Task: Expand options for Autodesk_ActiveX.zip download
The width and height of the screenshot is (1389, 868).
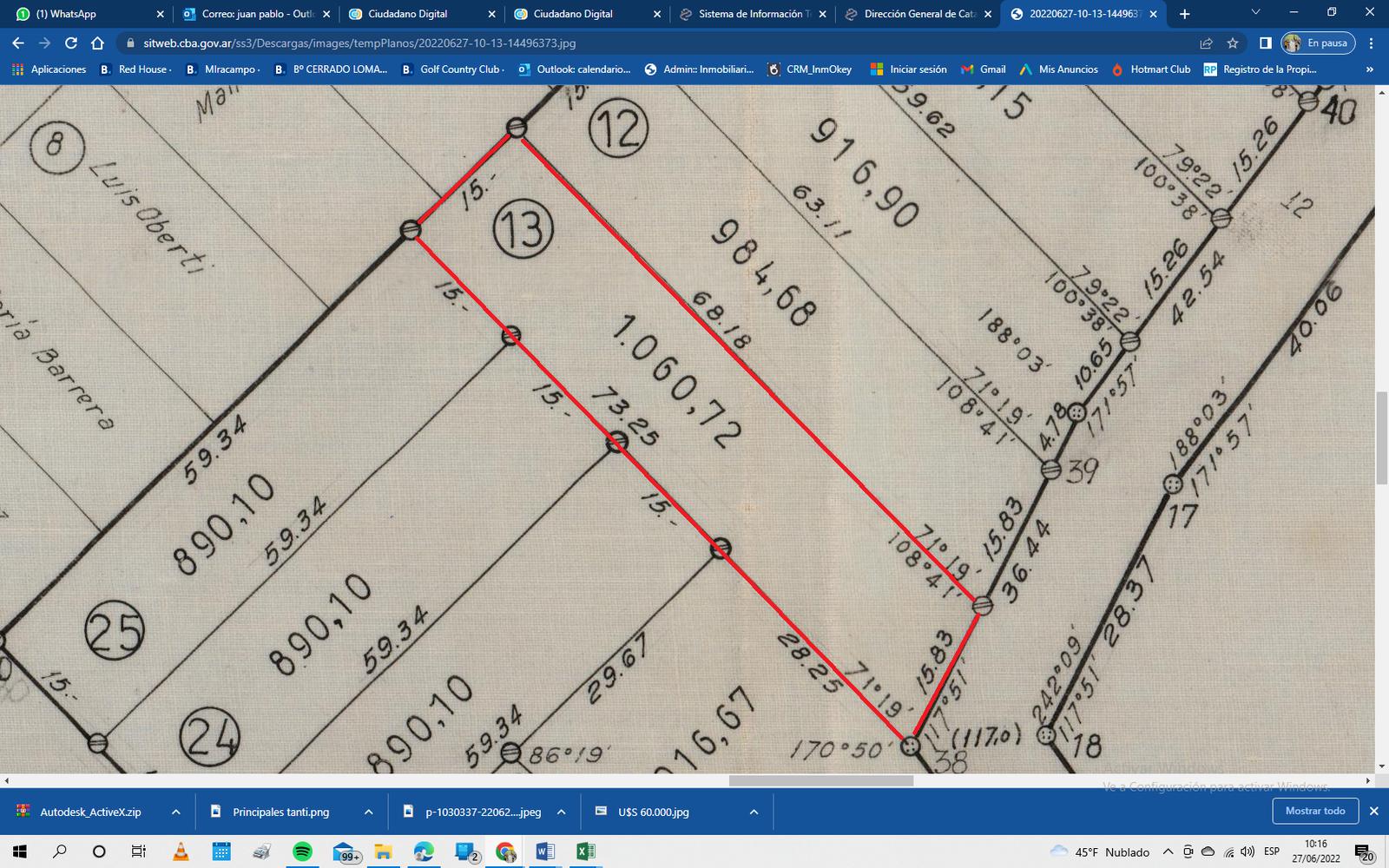Action: tap(176, 812)
